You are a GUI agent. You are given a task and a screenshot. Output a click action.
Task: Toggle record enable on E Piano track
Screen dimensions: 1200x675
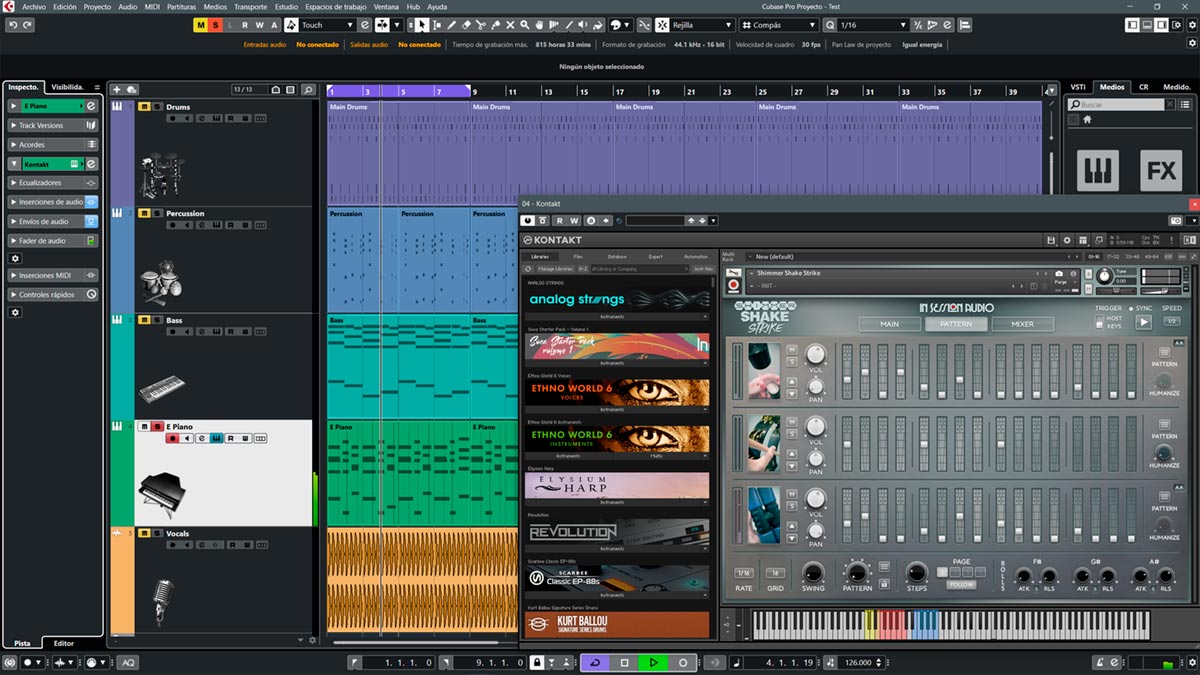point(172,438)
